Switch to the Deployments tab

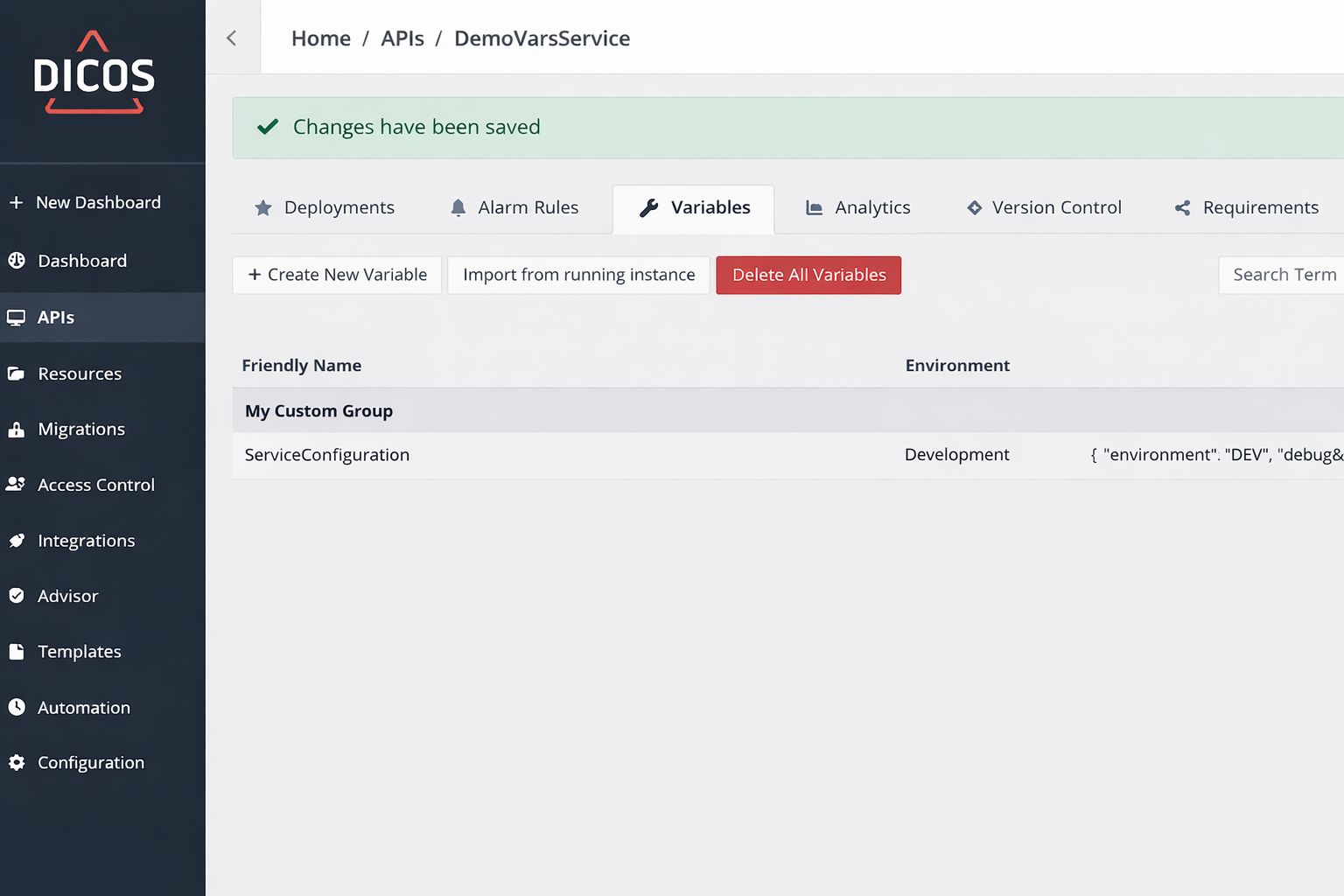point(325,208)
